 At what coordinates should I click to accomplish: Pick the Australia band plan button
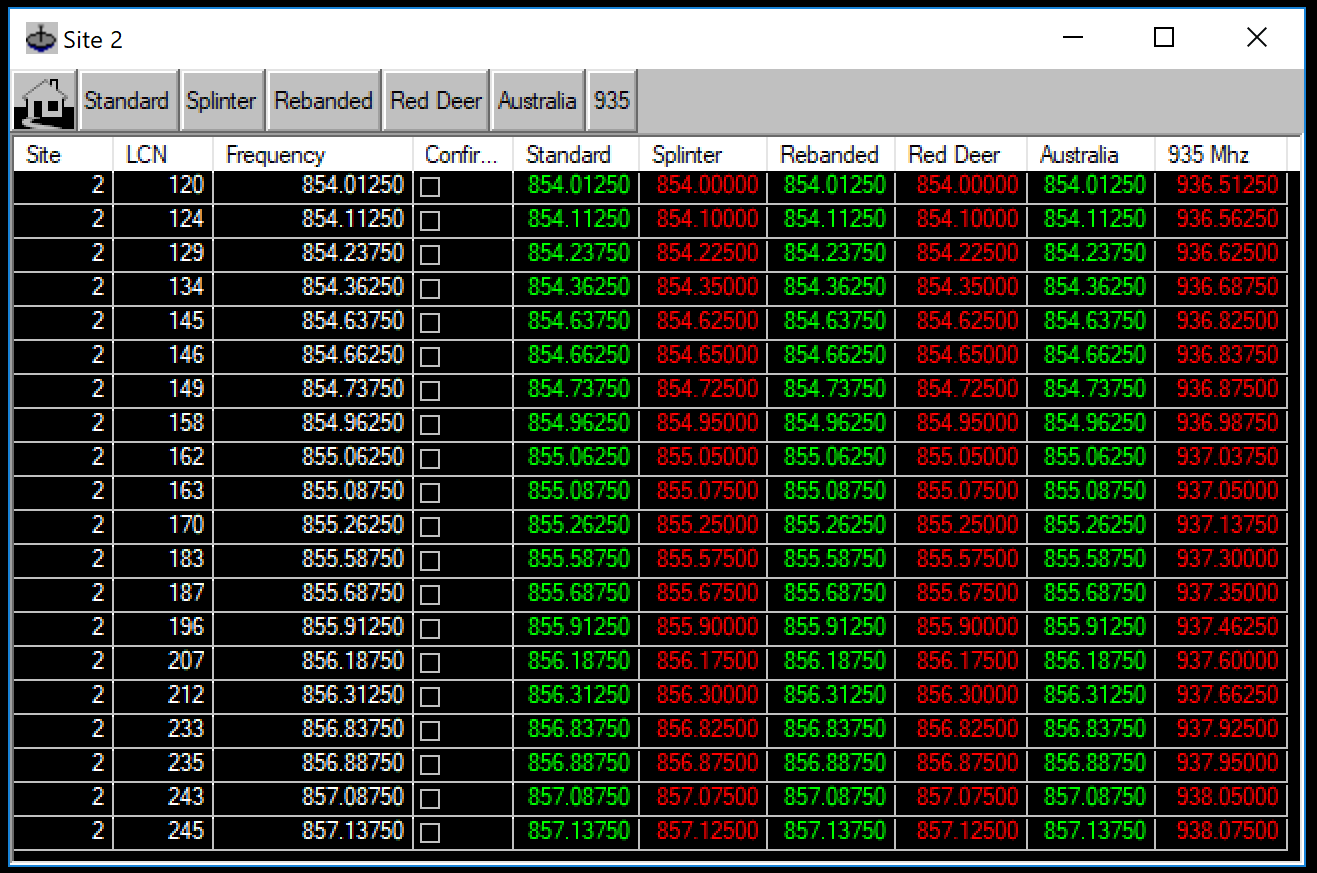coord(537,101)
